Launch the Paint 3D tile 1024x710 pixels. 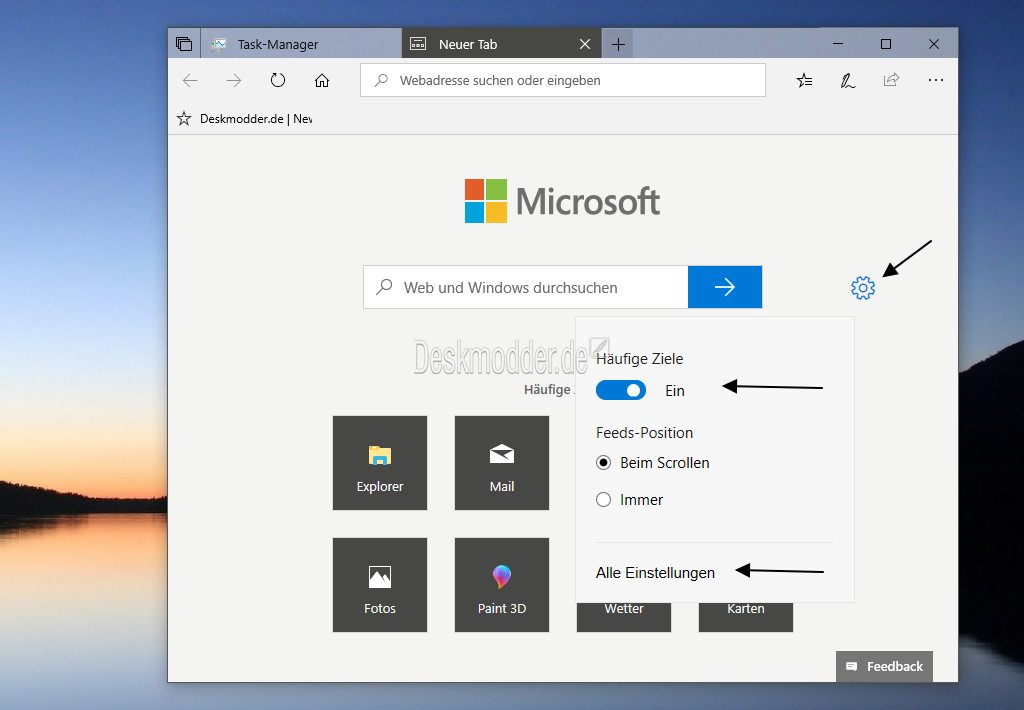tap(502, 585)
